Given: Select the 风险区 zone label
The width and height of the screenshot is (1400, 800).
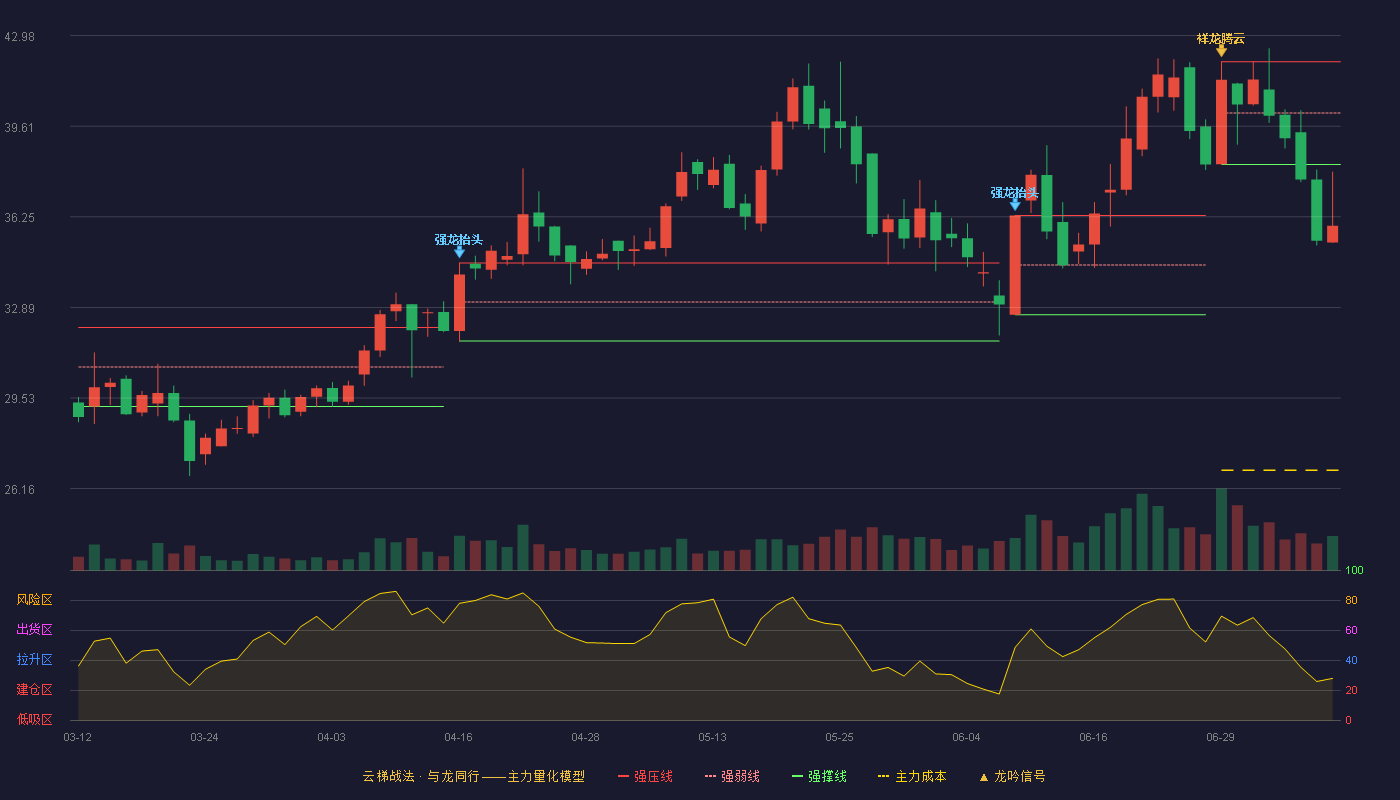Looking at the screenshot, I should (x=34, y=600).
